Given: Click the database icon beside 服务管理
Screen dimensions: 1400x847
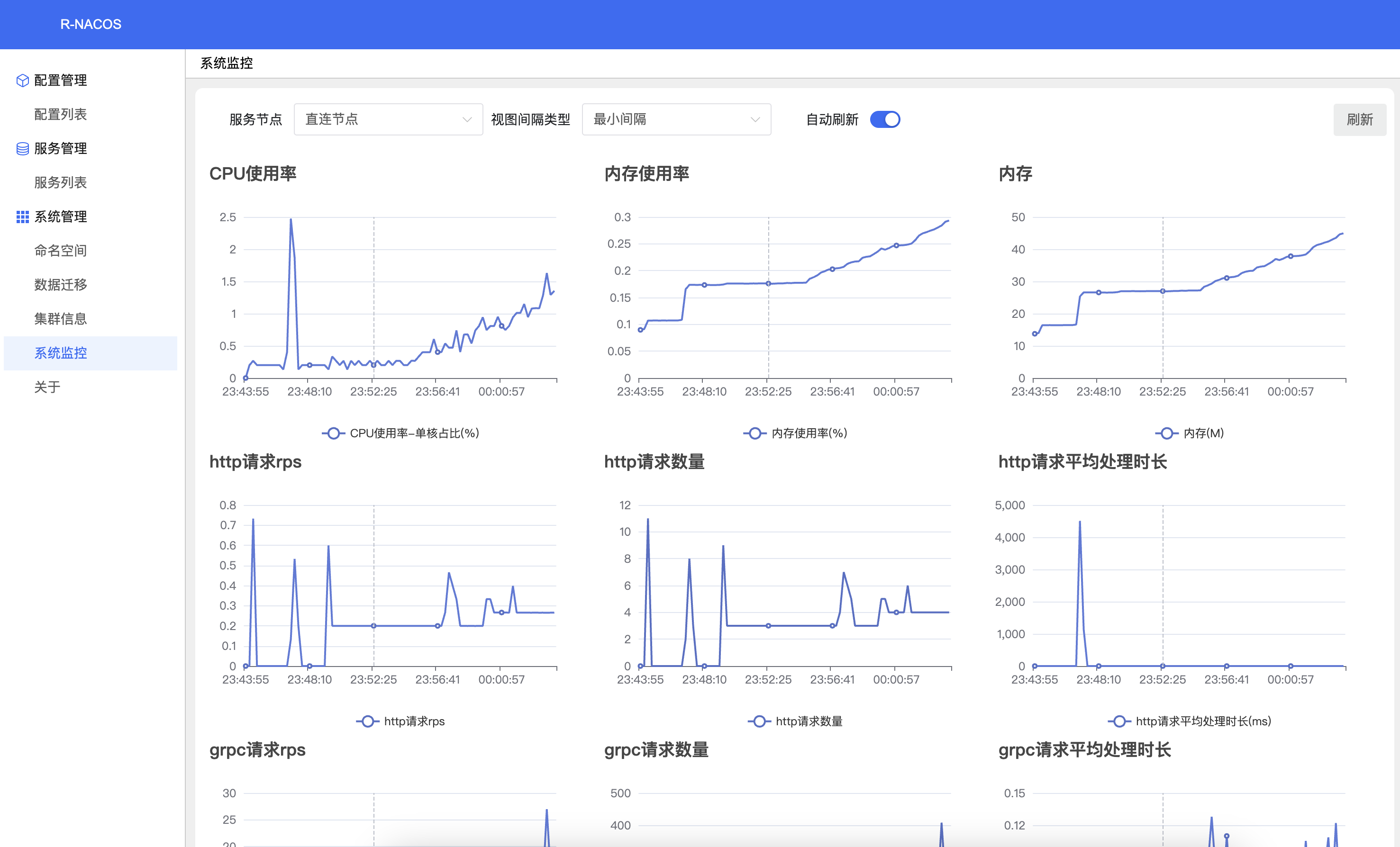Looking at the screenshot, I should click(x=22, y=149).
